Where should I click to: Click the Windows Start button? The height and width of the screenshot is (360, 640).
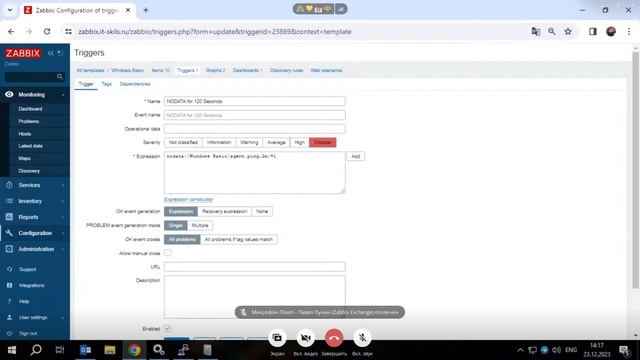tap(12, 350)
